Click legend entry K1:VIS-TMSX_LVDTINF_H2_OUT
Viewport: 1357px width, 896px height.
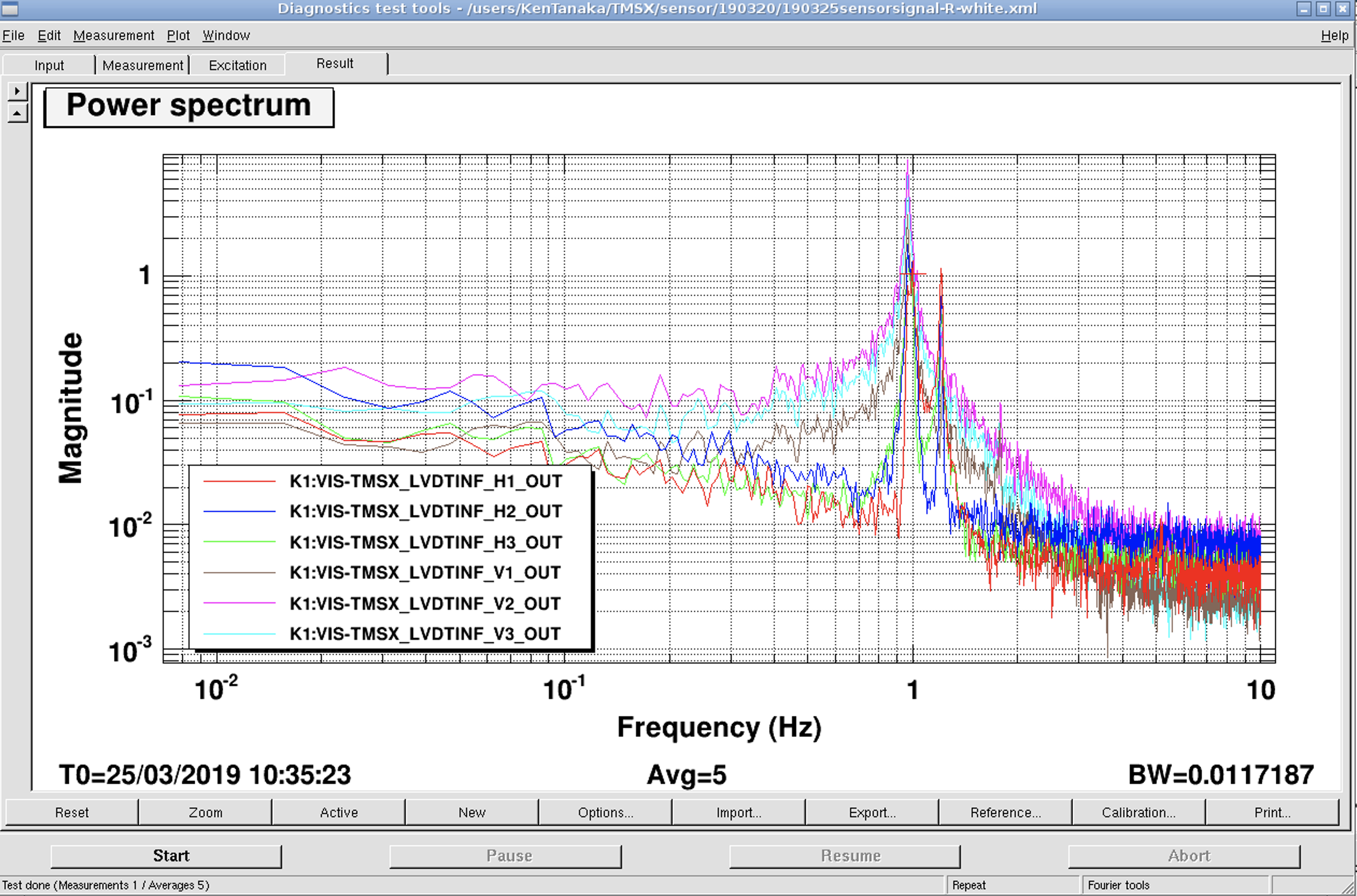click(426, 511)
